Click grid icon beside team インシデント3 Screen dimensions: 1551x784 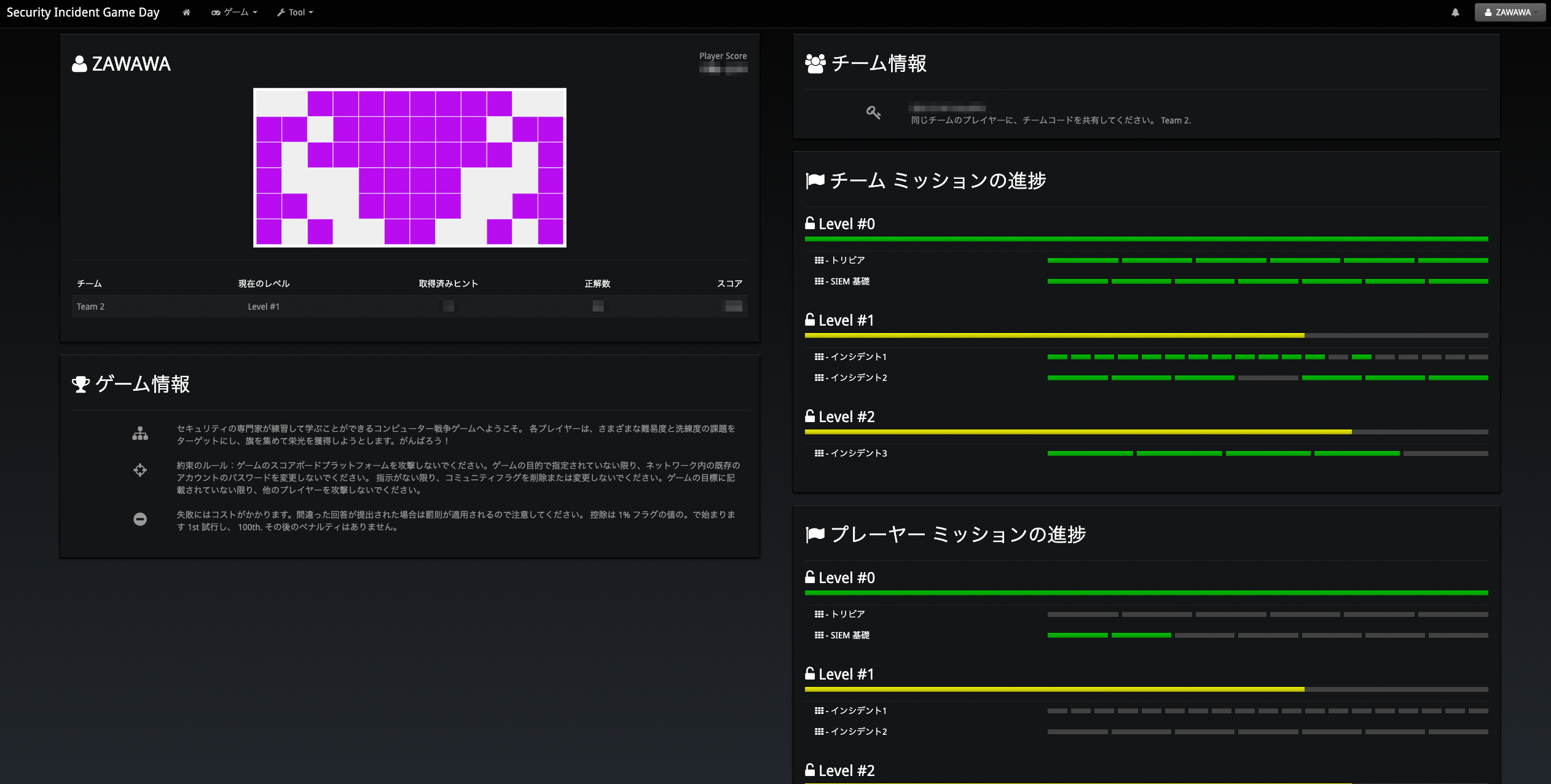click(819, 453)
